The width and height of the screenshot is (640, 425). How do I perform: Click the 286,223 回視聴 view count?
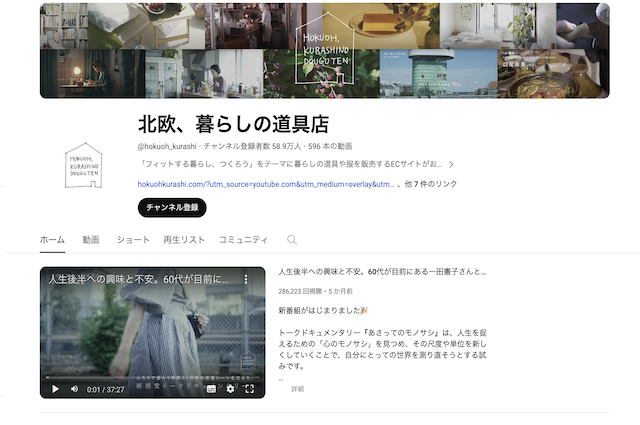pos(300,291)
